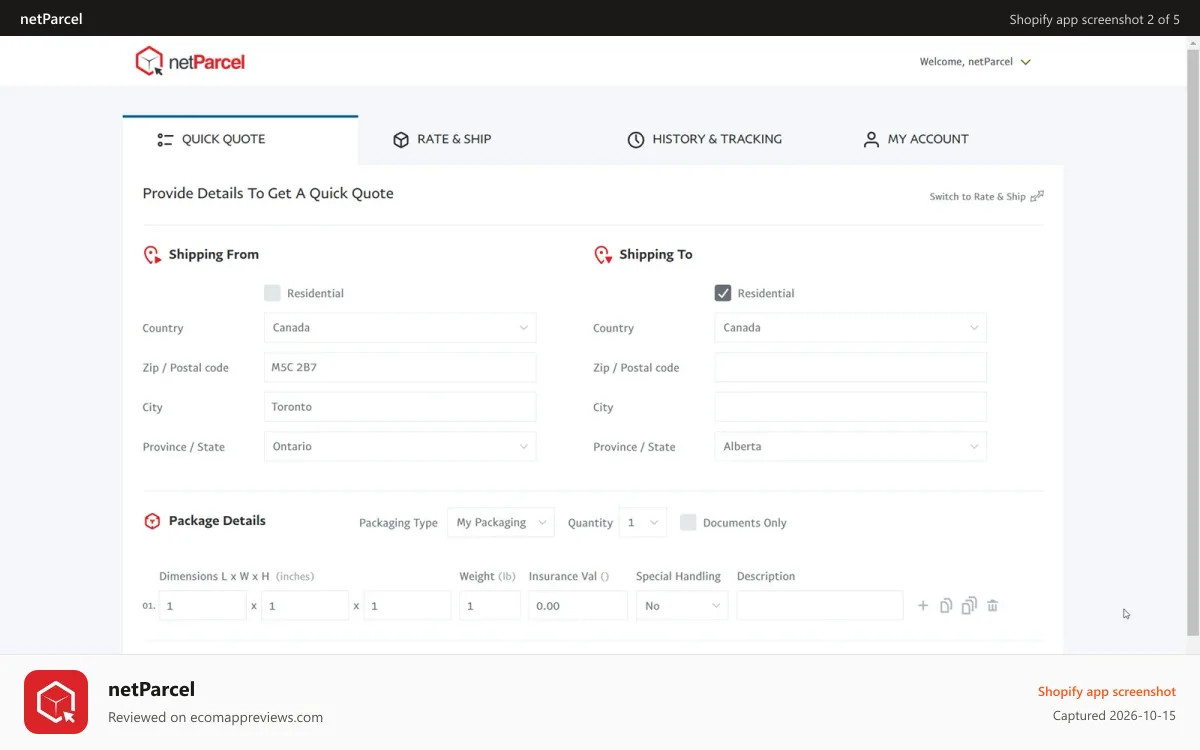Click the My Account person icon
1200x750 pixels.
tap(871, 140)
